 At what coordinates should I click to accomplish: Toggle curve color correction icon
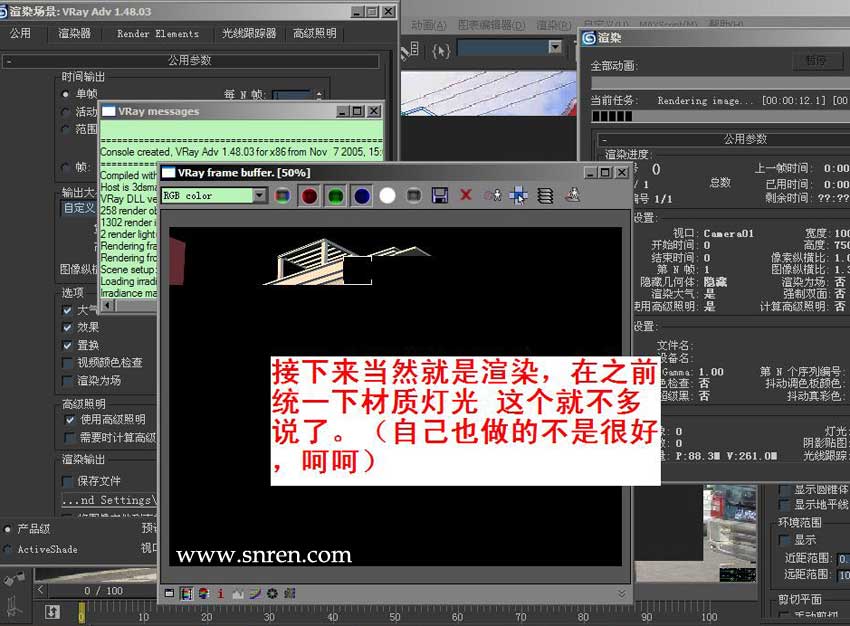point(255,594)
